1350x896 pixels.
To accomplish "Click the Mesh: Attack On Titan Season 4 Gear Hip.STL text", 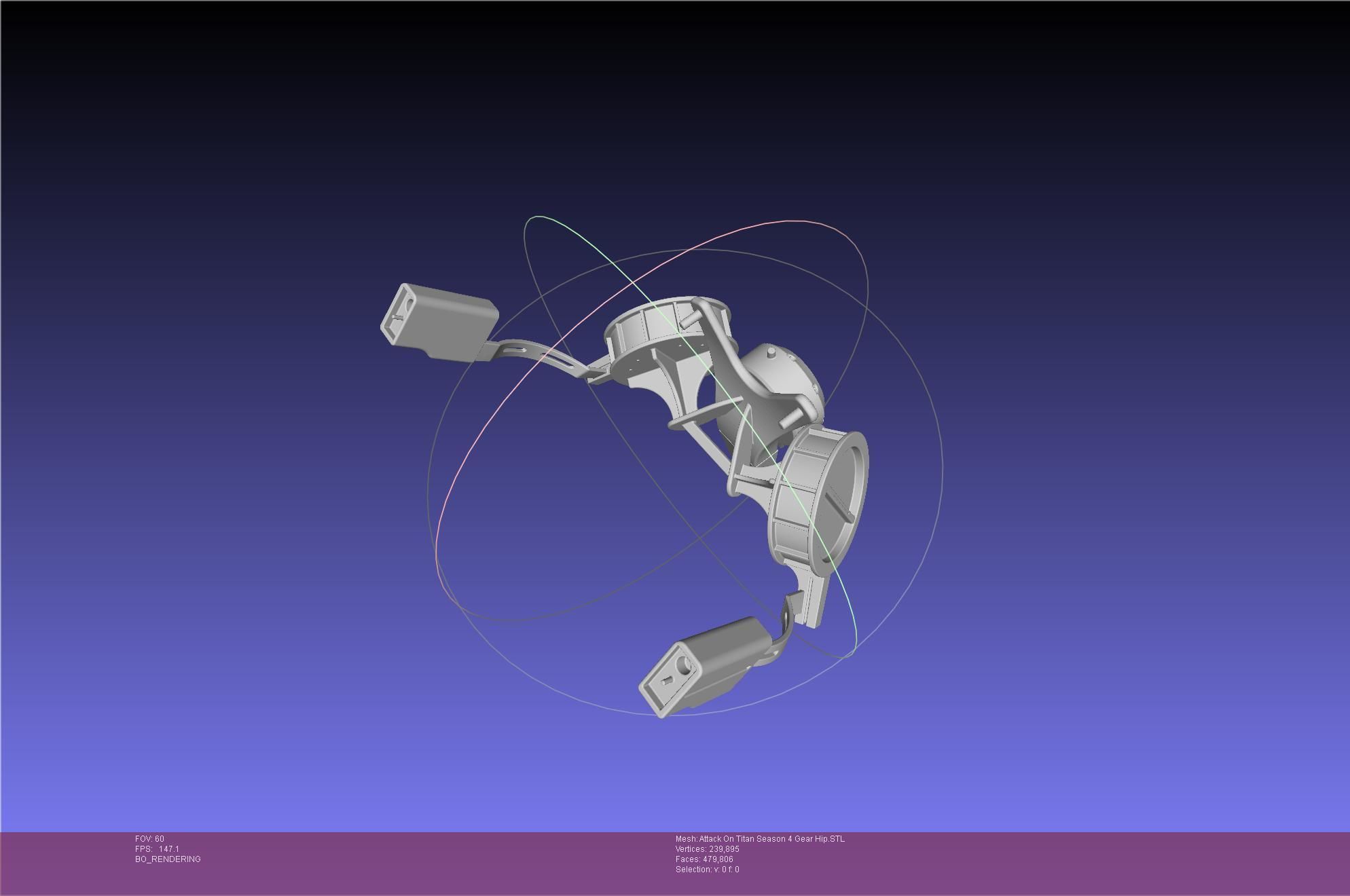I will [760, 839].
